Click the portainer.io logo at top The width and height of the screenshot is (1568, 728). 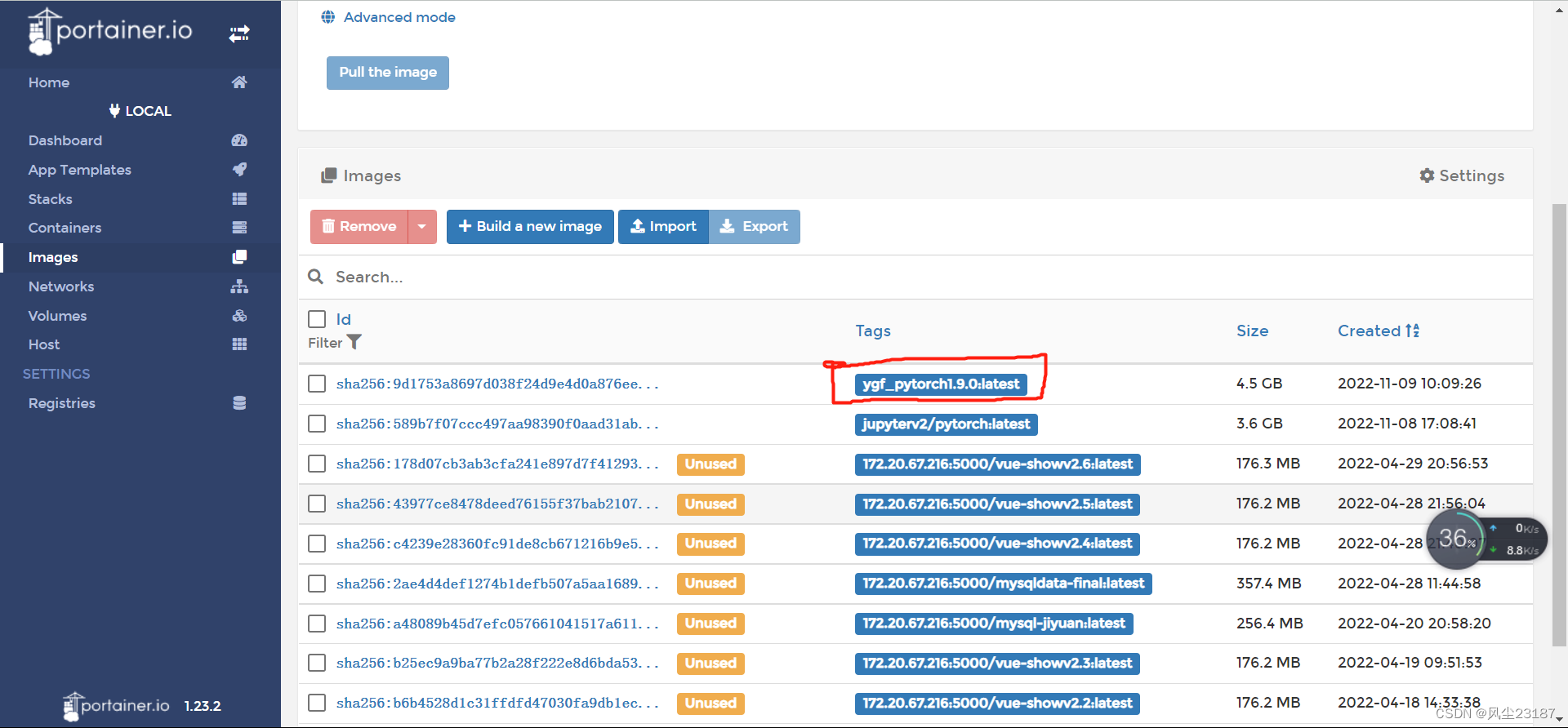pos(110,31)
